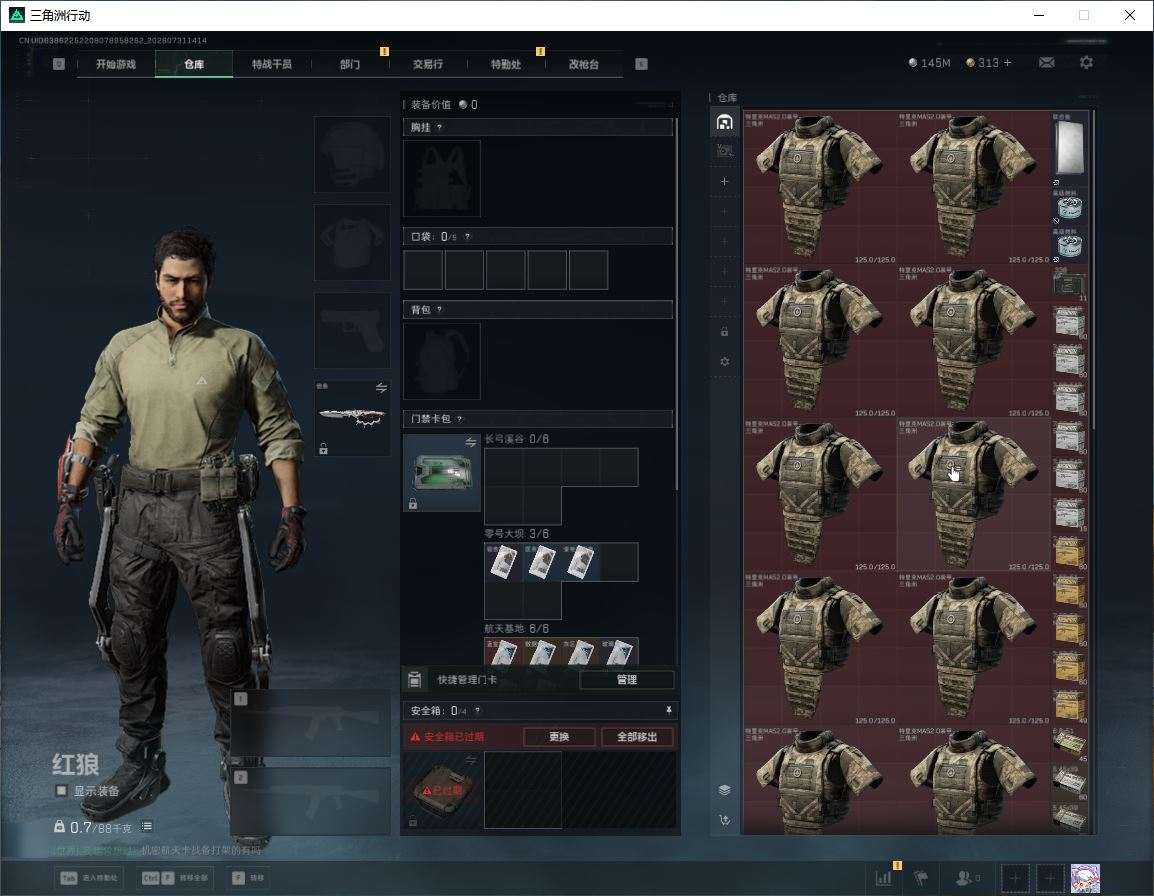This screenshot has width=1154, height=896.
Task: Click the weight details list icon
Action: click(x=146, y=826)
